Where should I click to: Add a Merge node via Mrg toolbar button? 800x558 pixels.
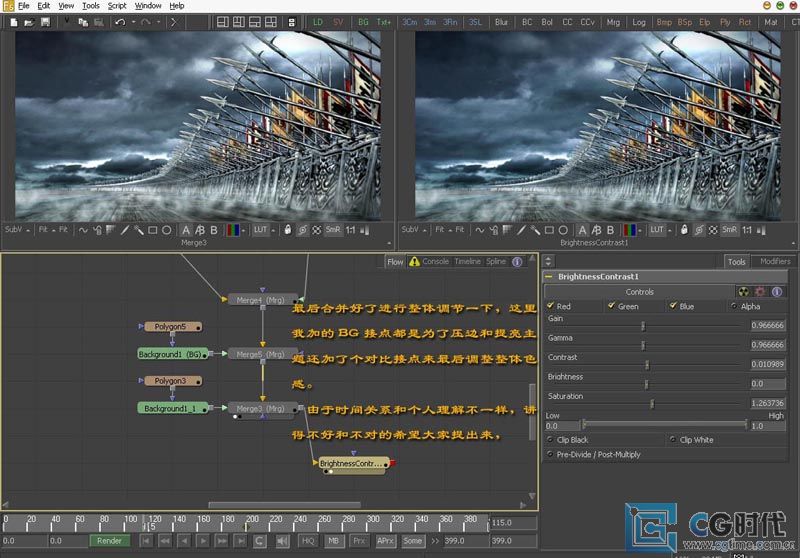click(613, 21)
